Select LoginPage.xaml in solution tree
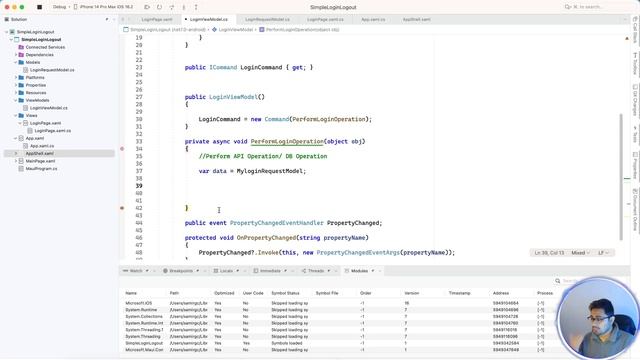The height and width of the screenshot is (360, 640). (x=45, y=123)
